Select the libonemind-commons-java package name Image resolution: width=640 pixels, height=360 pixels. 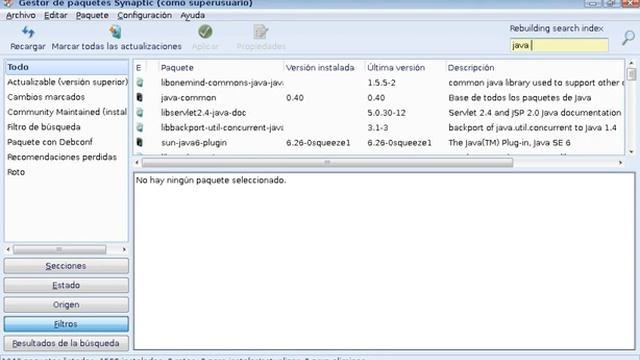(222, 83)
